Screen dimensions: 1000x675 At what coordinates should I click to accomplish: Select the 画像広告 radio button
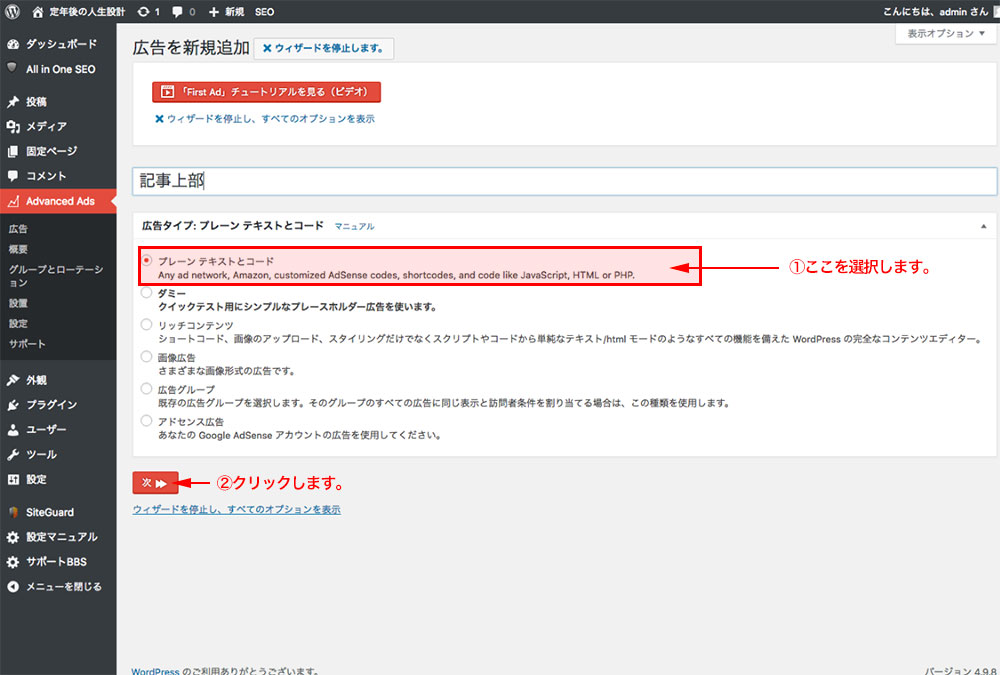(x=147, y=357)
